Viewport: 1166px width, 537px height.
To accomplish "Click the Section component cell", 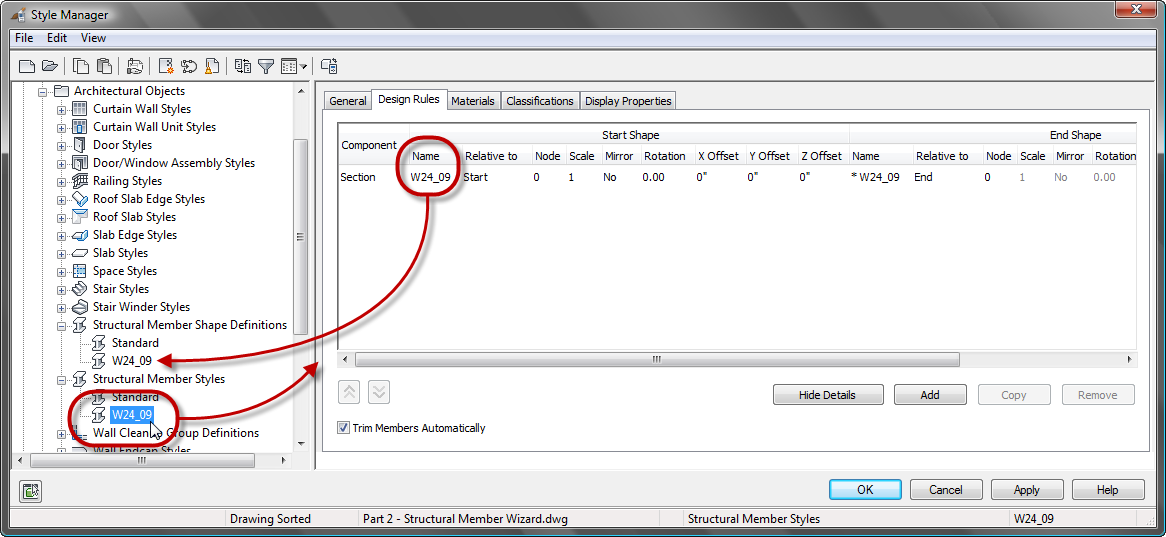I will pyautogui.click(x=358, y=177).
